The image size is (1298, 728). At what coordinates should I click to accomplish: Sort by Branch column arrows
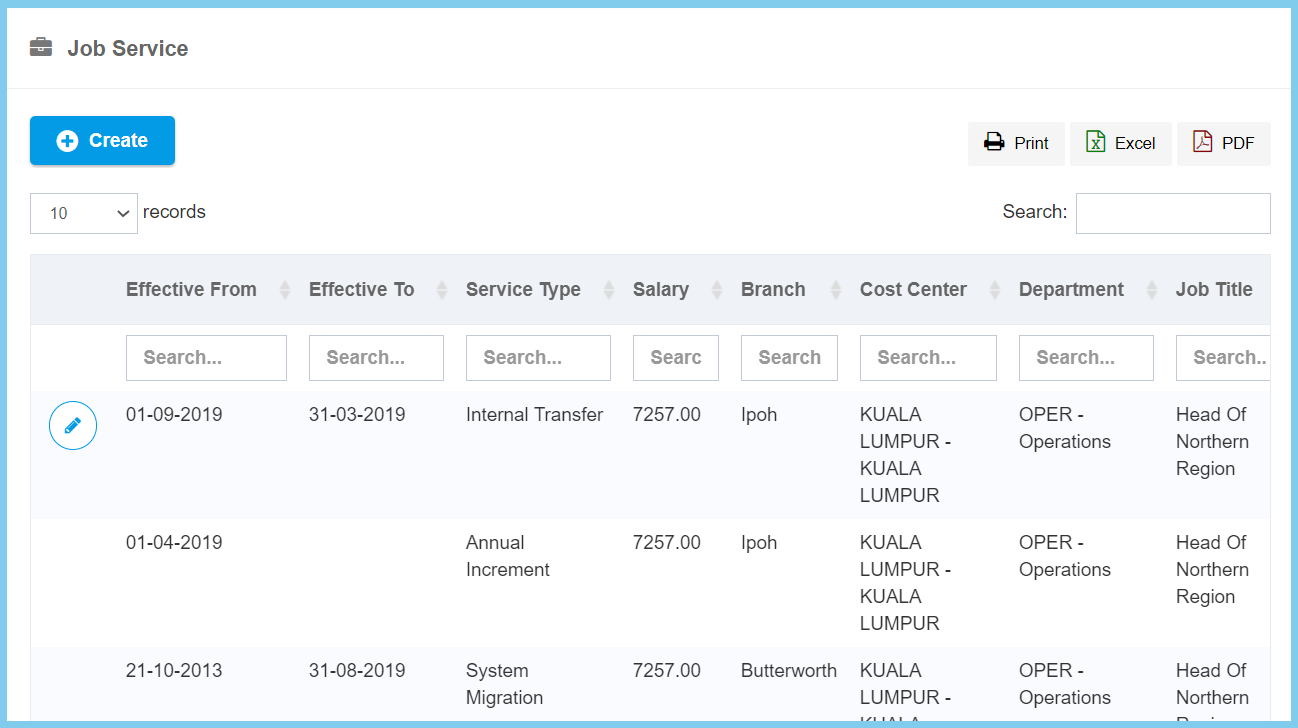click(x=836, y=290)
